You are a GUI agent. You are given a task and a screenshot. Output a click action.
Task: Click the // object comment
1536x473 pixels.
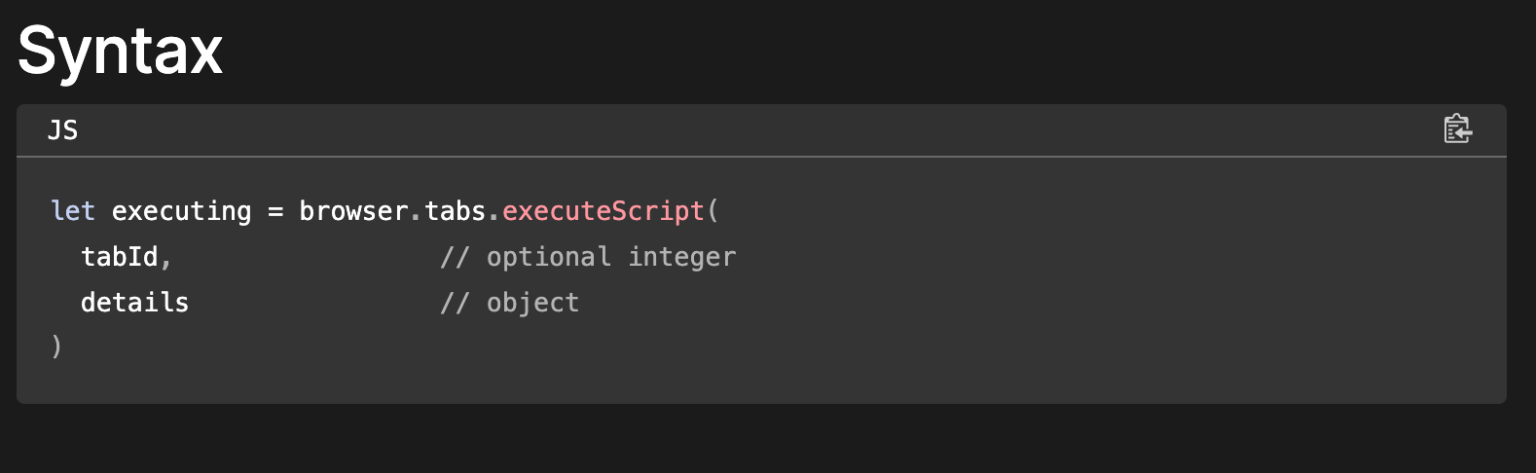point(509,302)
